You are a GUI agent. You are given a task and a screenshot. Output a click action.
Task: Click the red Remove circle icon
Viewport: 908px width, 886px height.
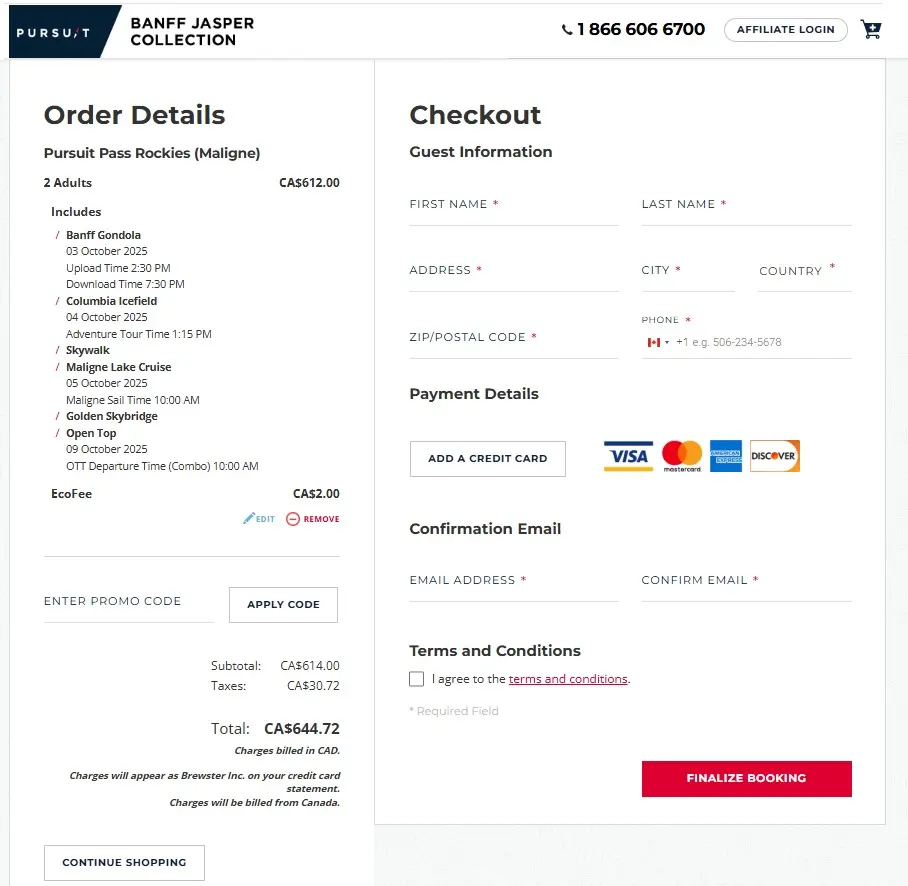(x=293, y=519)
